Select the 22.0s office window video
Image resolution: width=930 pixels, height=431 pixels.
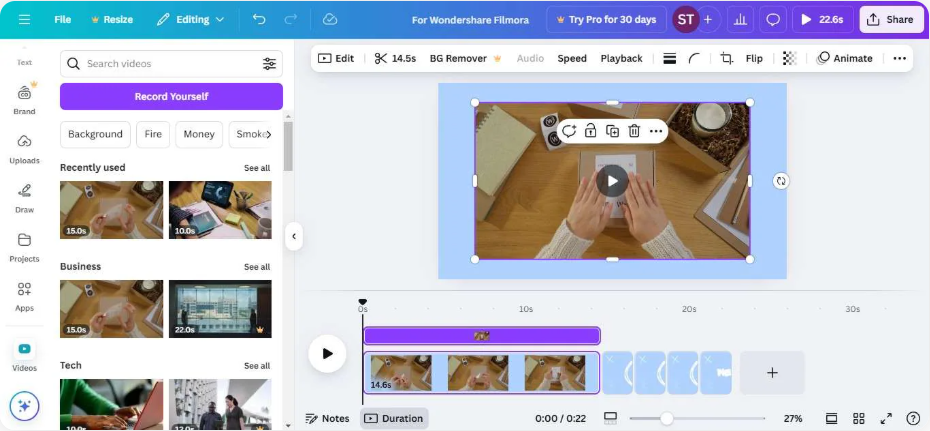pyautogui.click(x=220, y=309)
